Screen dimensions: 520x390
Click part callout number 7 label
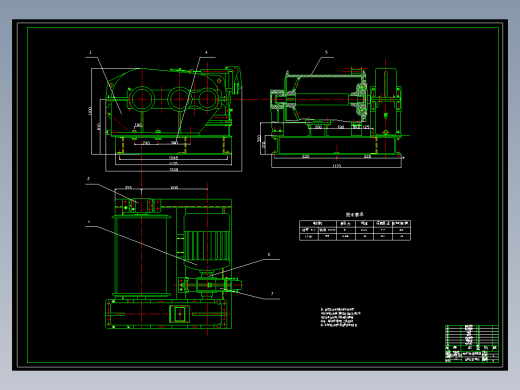(272, 294)
